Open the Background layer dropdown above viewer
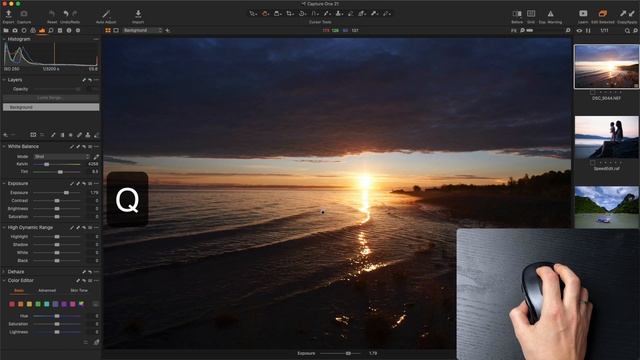Screen dimensions: 640x360 click(x=142, y=30)
